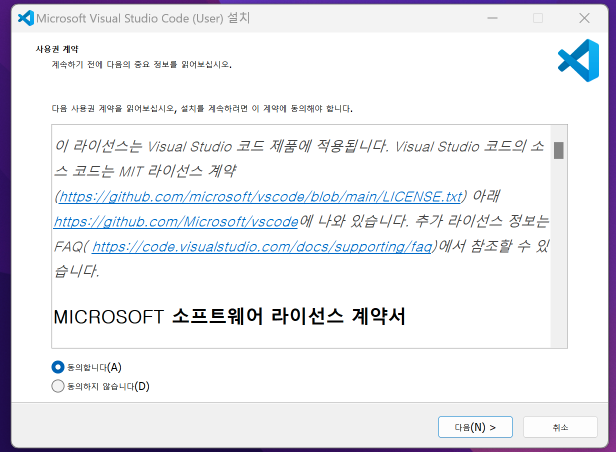
Task: Minimize the setup window
Action: [x=492, y=18]
